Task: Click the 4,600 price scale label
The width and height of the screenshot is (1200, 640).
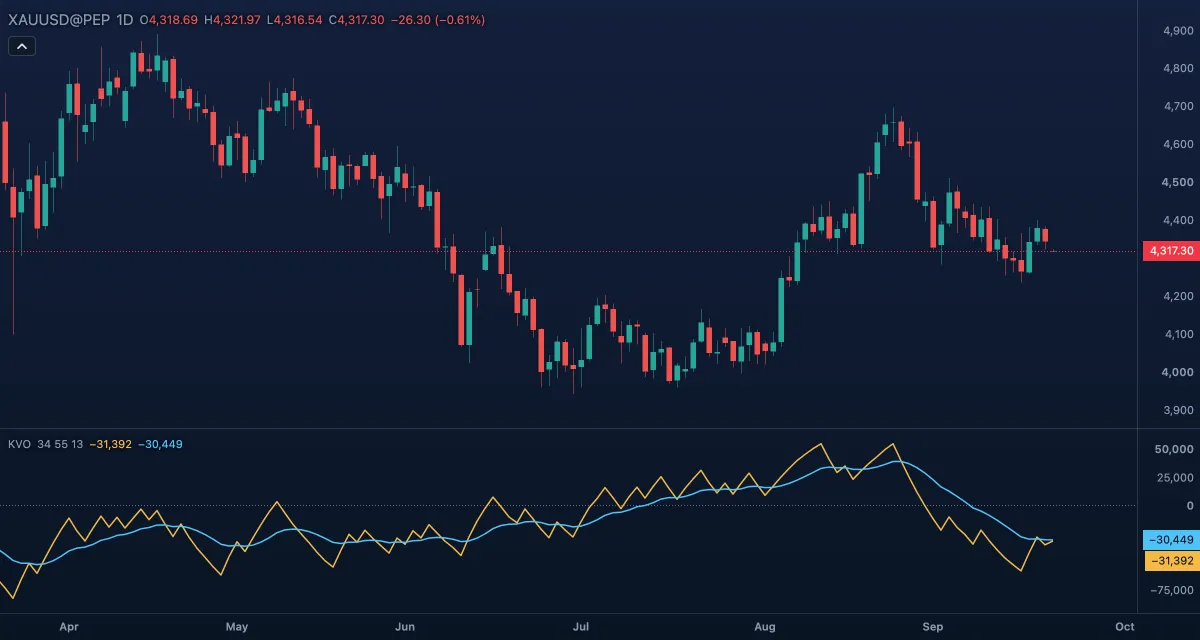Action: click(x=1178, y=145)
